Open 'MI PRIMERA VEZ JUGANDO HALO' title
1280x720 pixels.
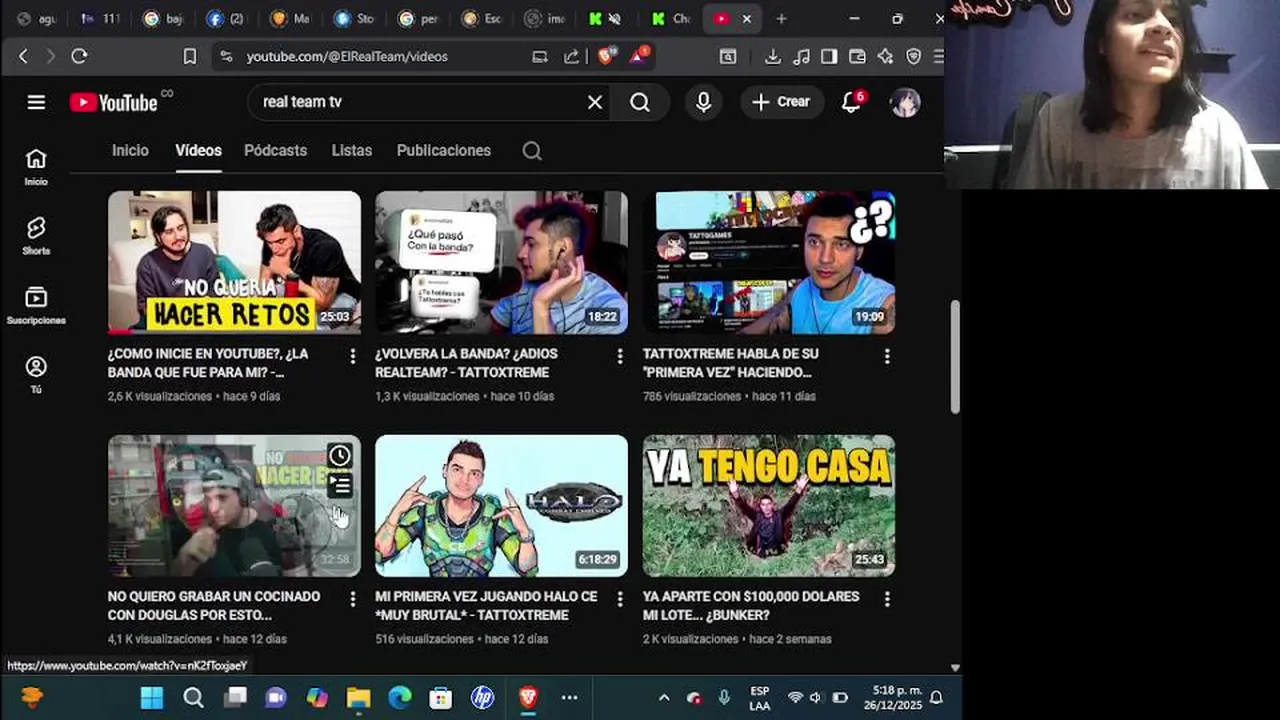coord(486,605)
